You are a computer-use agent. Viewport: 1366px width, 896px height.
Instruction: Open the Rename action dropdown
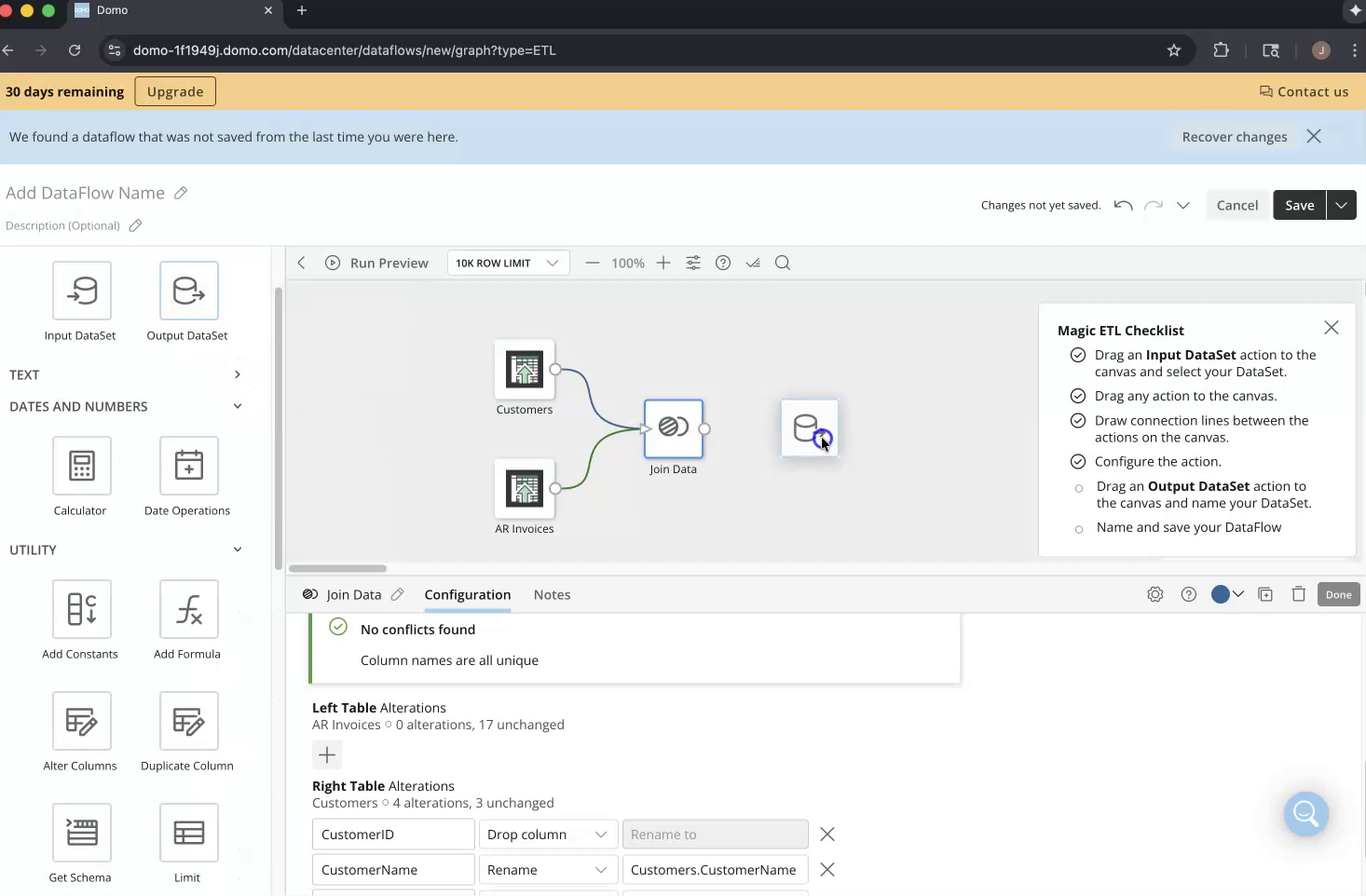click(548, 870)
